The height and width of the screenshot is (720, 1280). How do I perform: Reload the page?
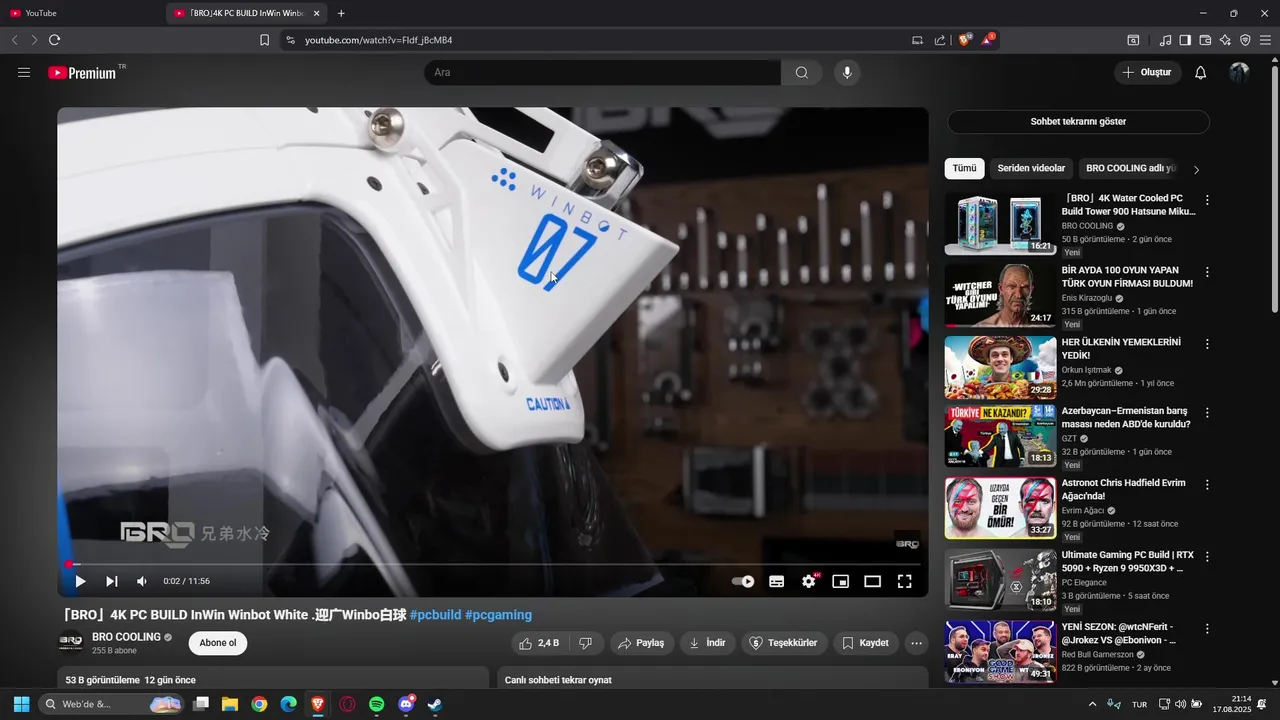54,40
